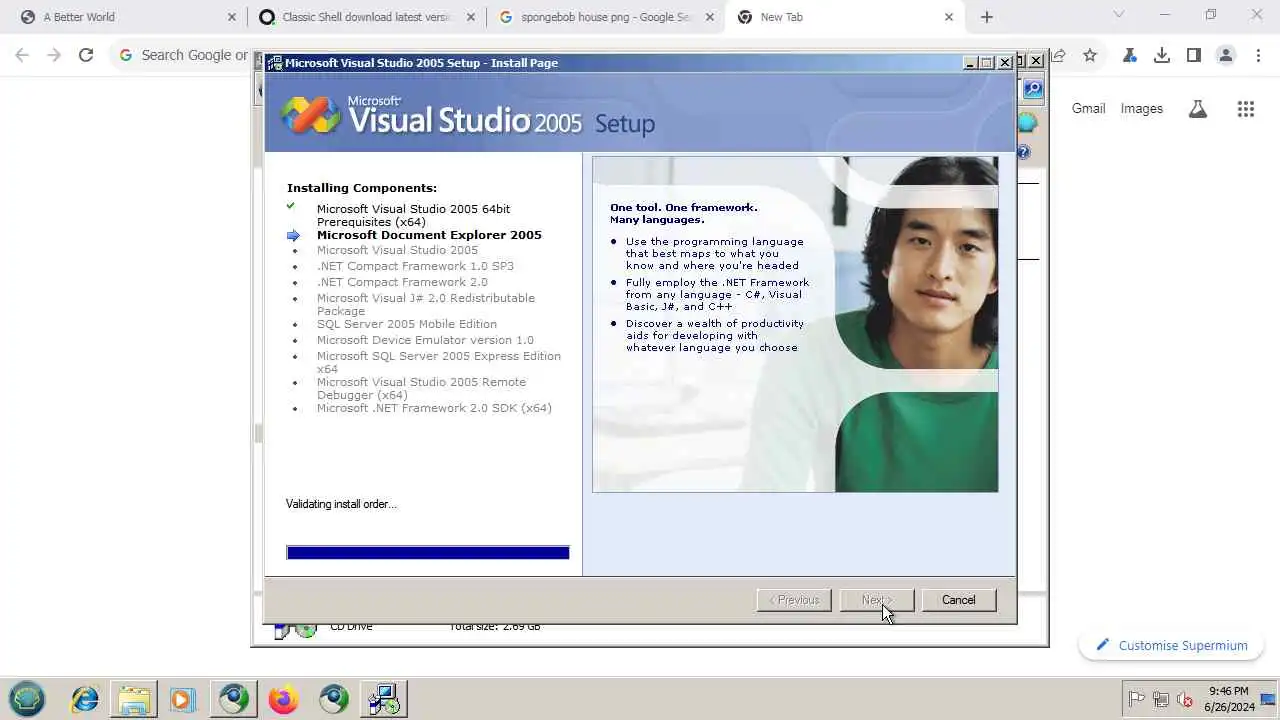
Task: Click the Cancel button in setup
Action: pos(958,600)
